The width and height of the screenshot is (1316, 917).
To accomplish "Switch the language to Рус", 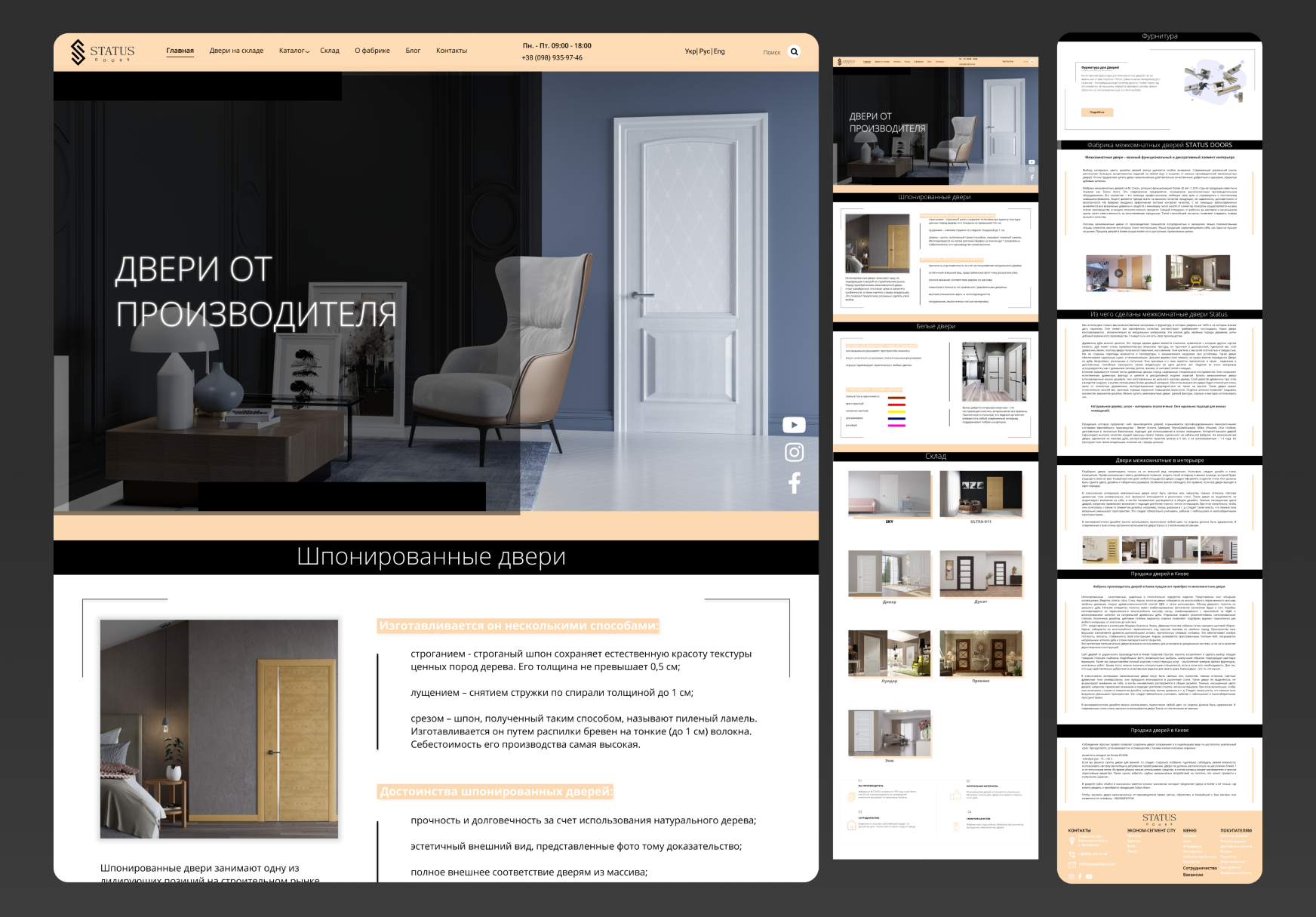I will click(x=705, y=51).
